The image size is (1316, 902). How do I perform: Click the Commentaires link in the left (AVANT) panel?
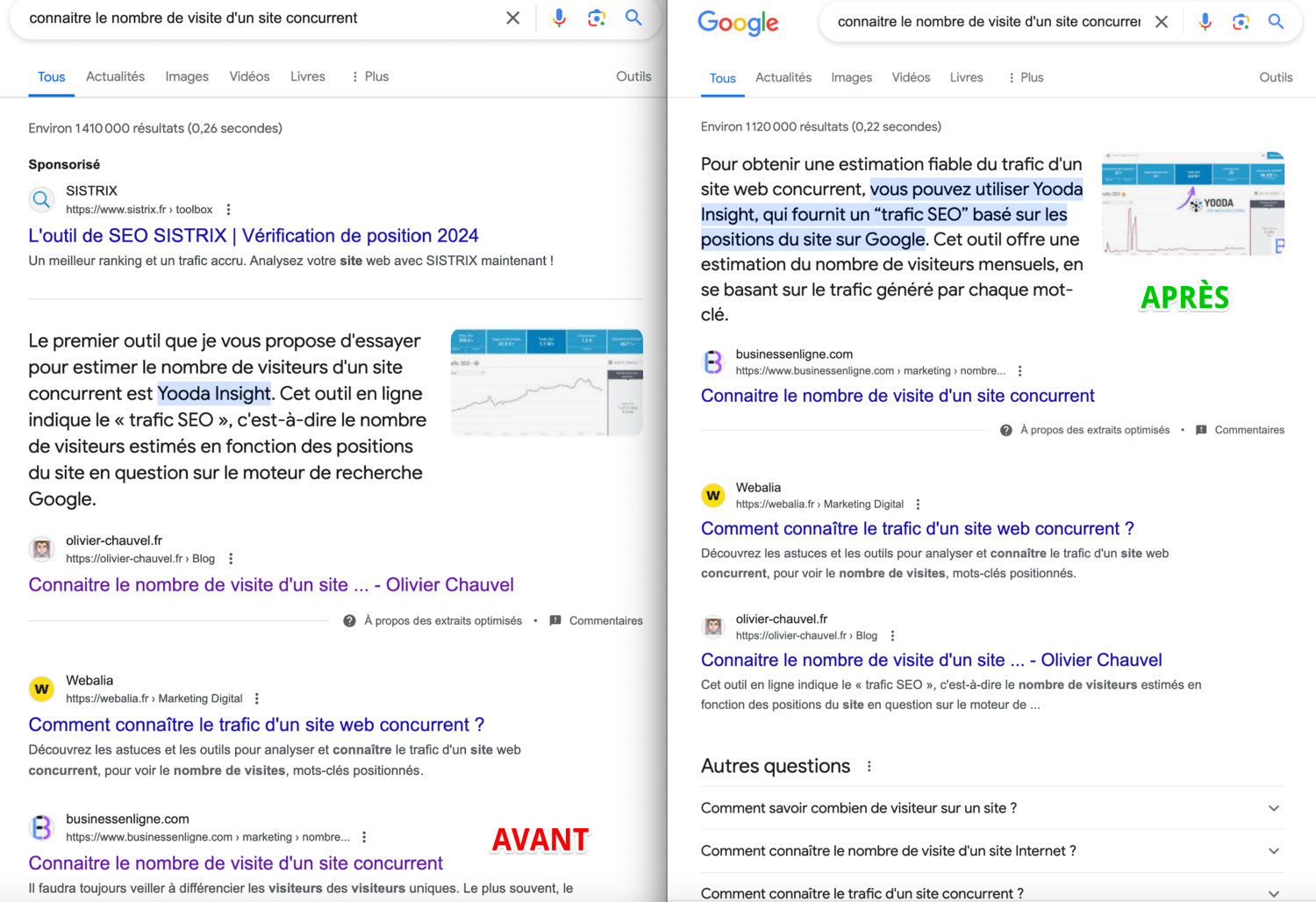[605, 620]
